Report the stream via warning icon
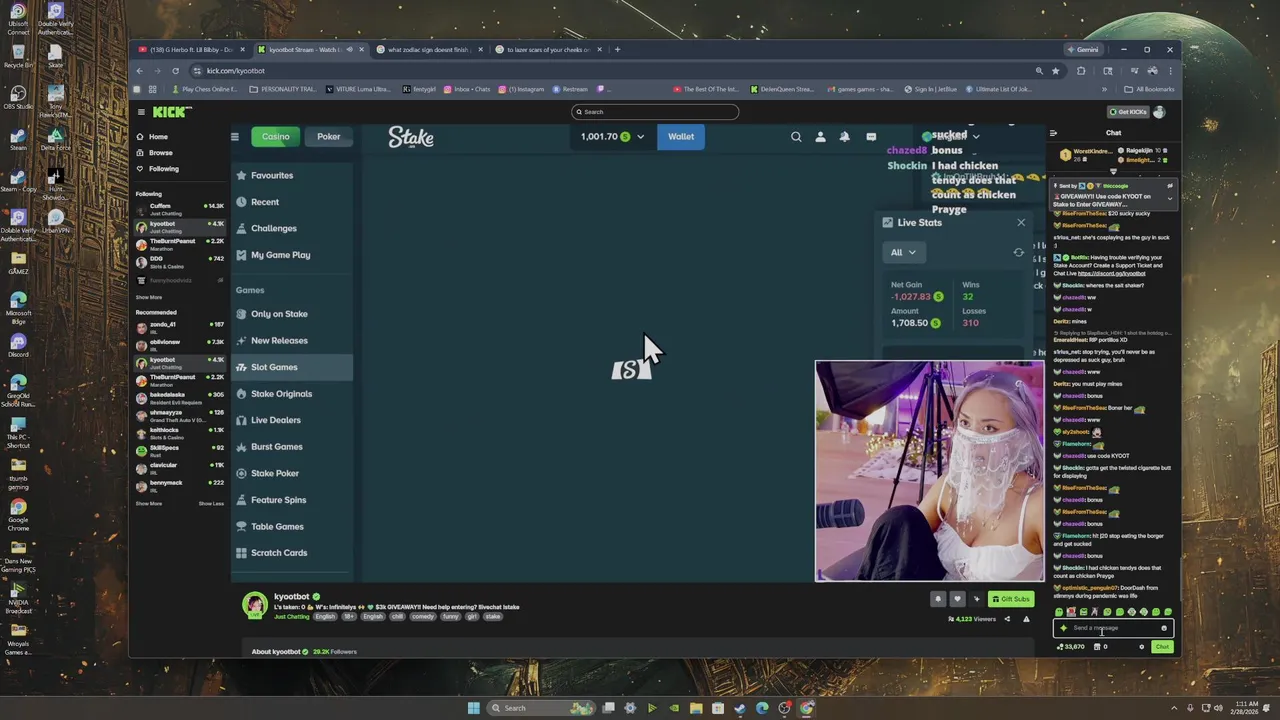1280x720 pixels. (x=1026, y=619)
